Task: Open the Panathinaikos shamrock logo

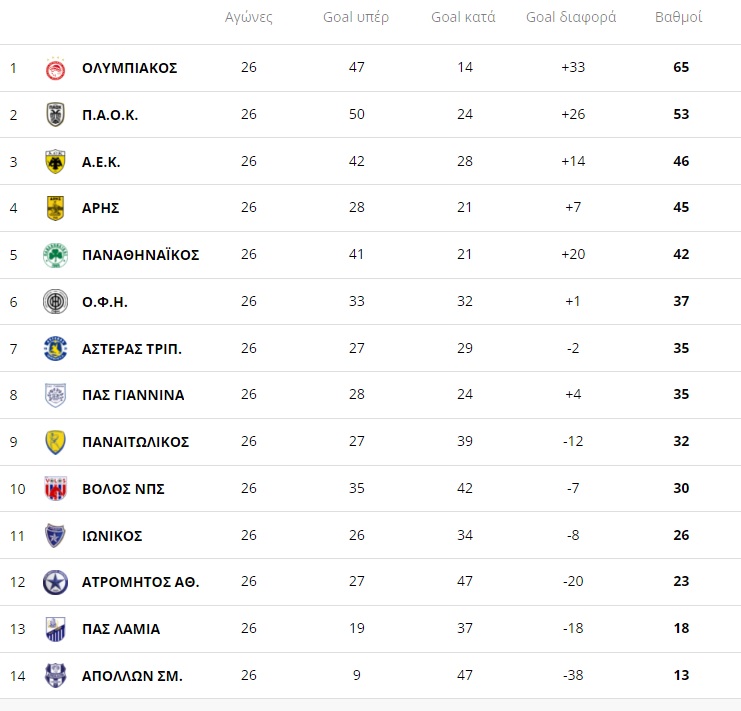Action: point(55,255)
